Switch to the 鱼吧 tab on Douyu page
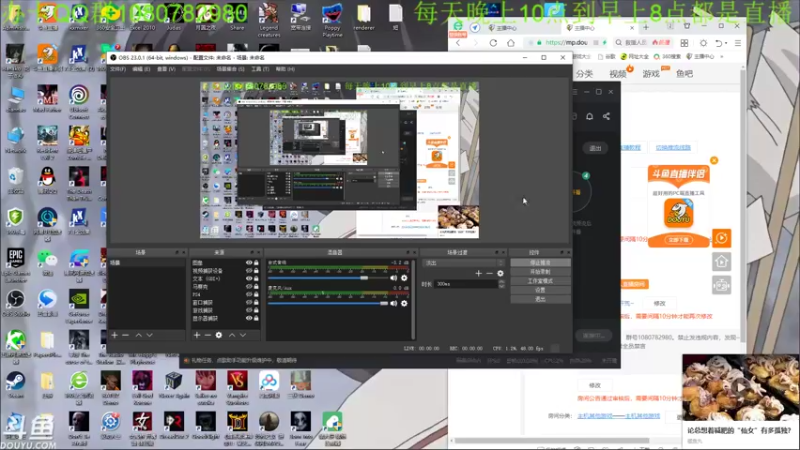The height and width of the screenshot is (450, 800). click(684, 74)
